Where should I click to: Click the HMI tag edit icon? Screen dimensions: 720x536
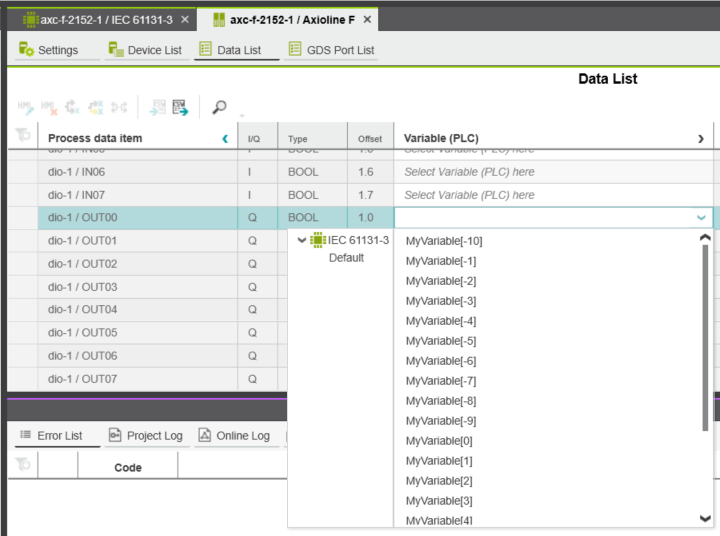click(25, 107)
